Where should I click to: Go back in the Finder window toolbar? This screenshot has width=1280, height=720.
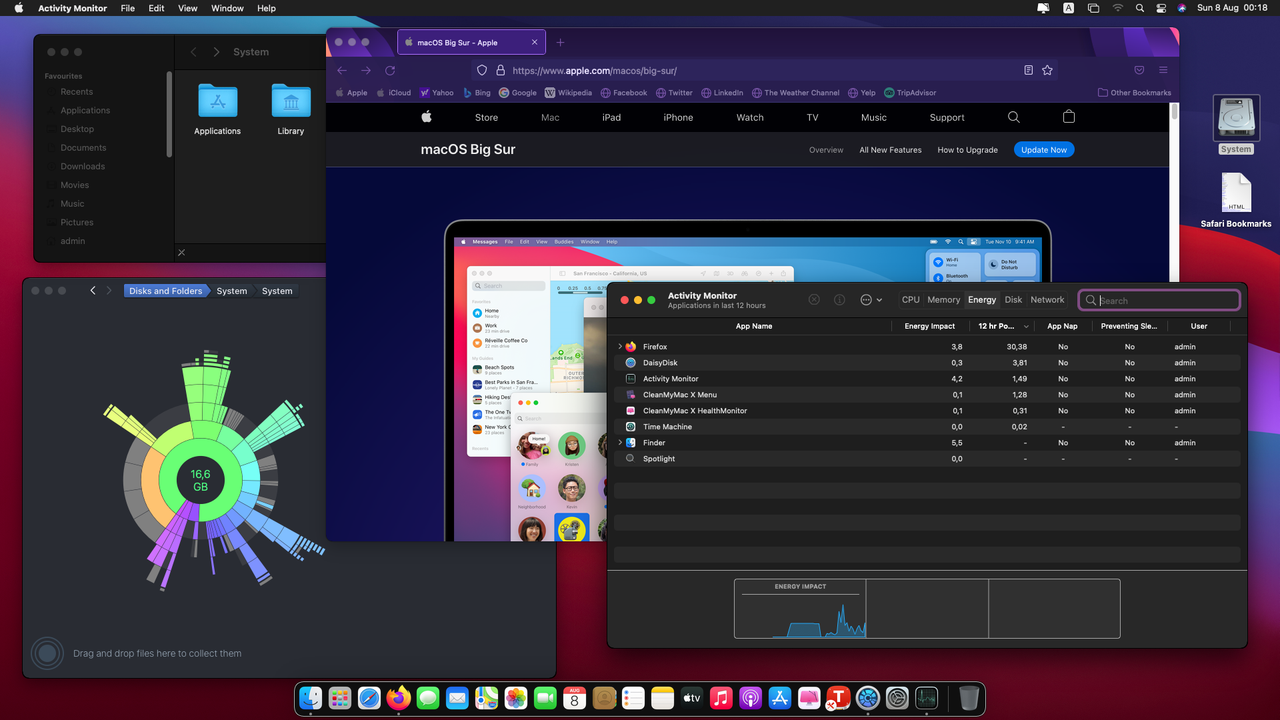(194, 52)
